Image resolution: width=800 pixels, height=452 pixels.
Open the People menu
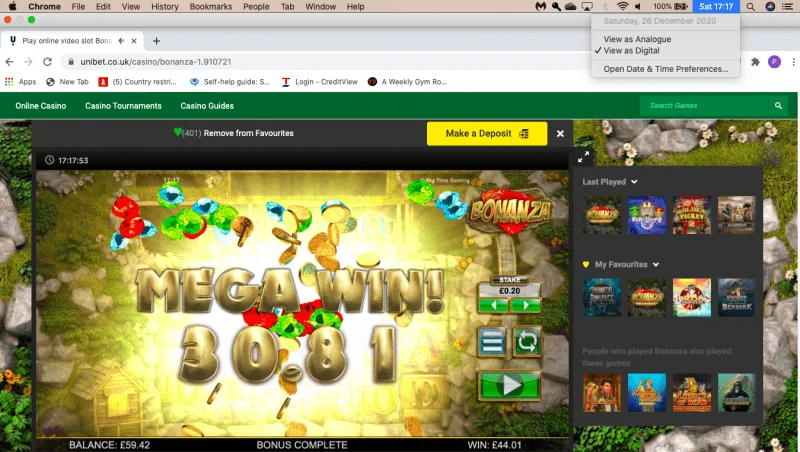(256, 7)
